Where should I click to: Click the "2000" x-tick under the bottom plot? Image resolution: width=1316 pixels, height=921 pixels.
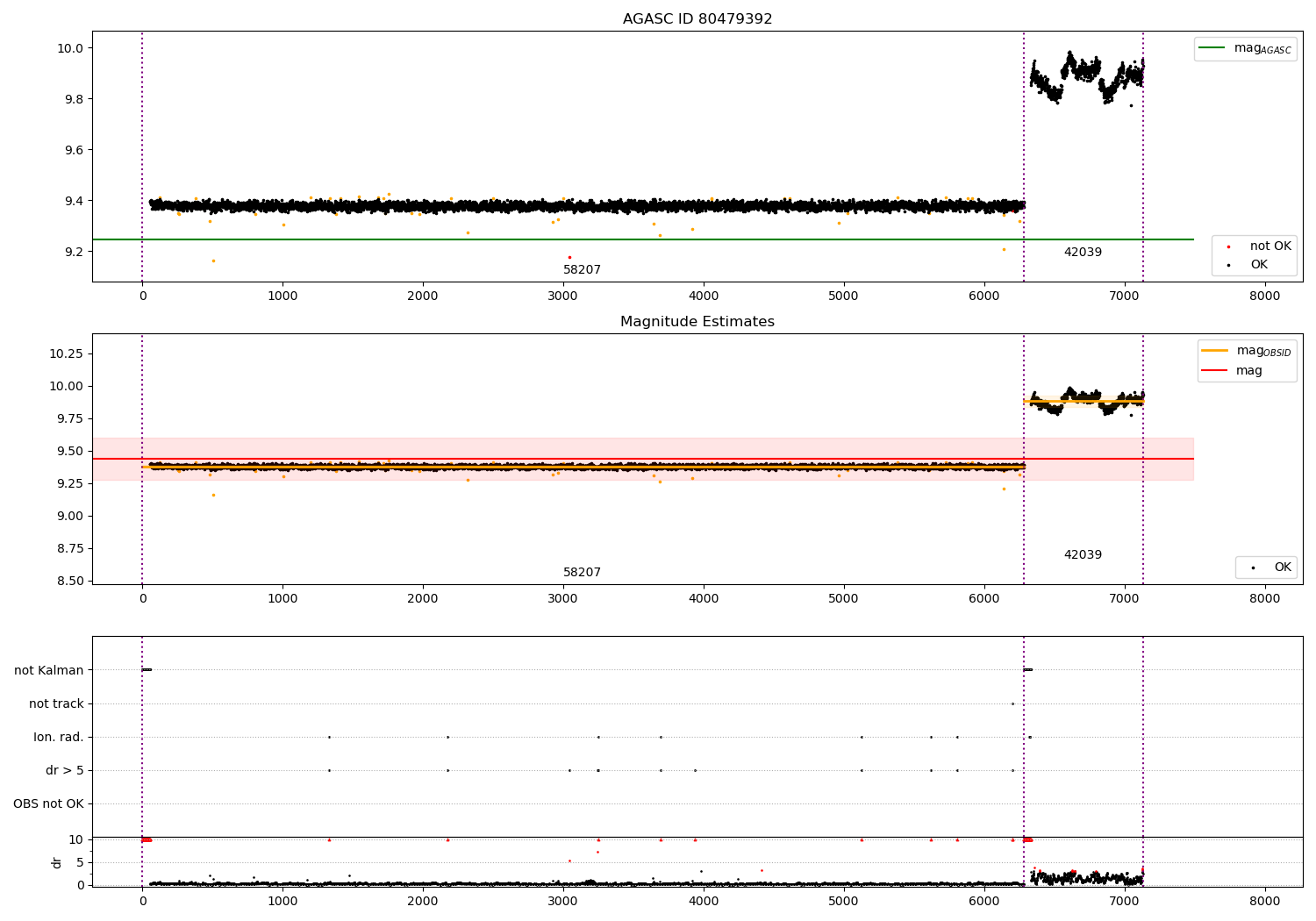pos(423,901)
